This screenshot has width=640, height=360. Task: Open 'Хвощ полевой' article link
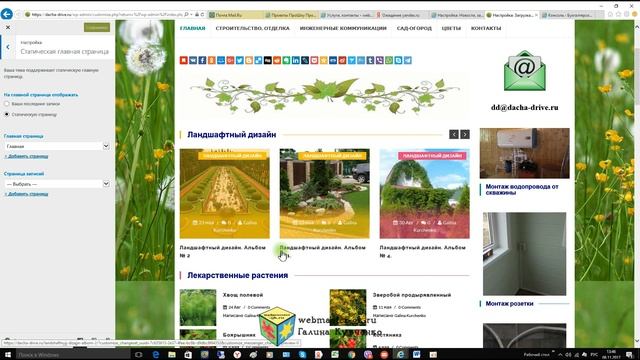(x=243, y=295)
